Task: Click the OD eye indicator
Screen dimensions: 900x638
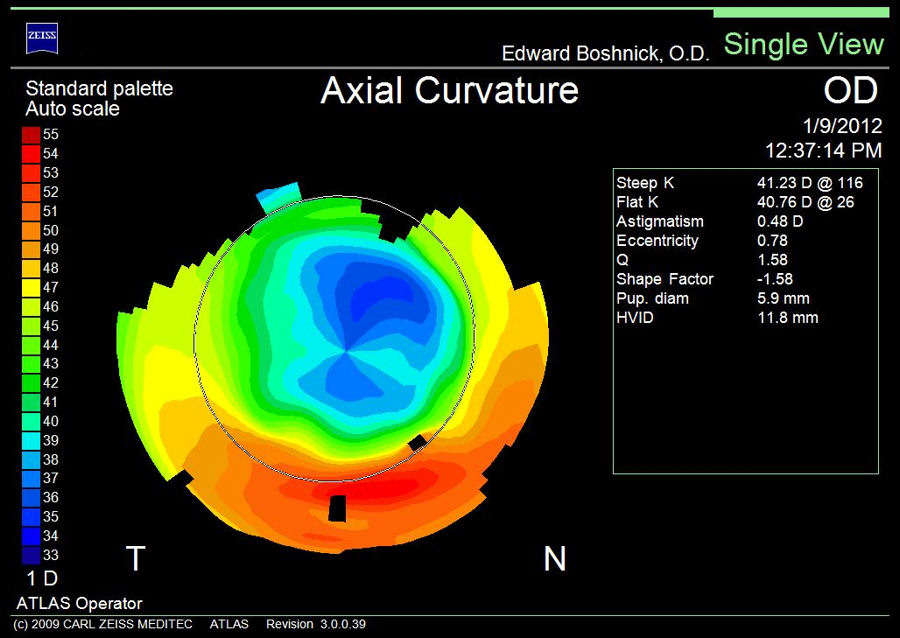Action: tap(849, 91)
